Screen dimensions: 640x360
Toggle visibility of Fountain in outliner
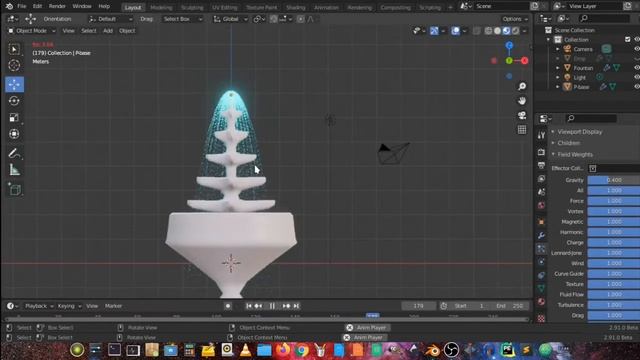tap(636, 68)
